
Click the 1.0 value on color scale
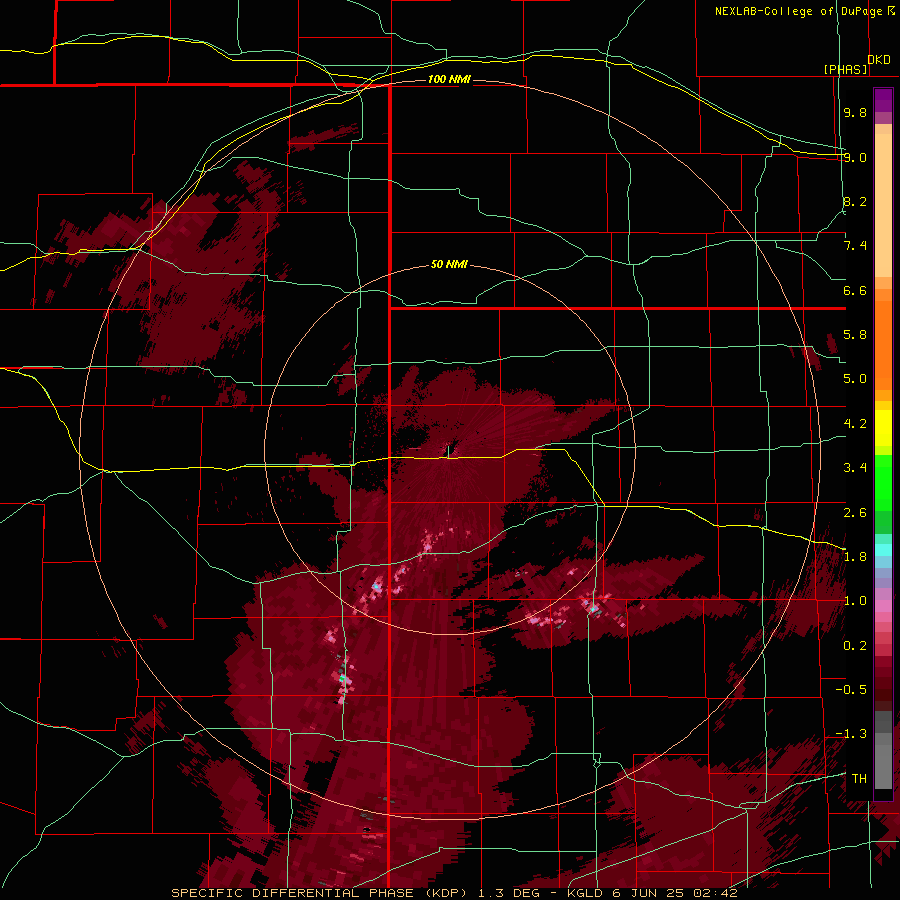click(855, 601)
